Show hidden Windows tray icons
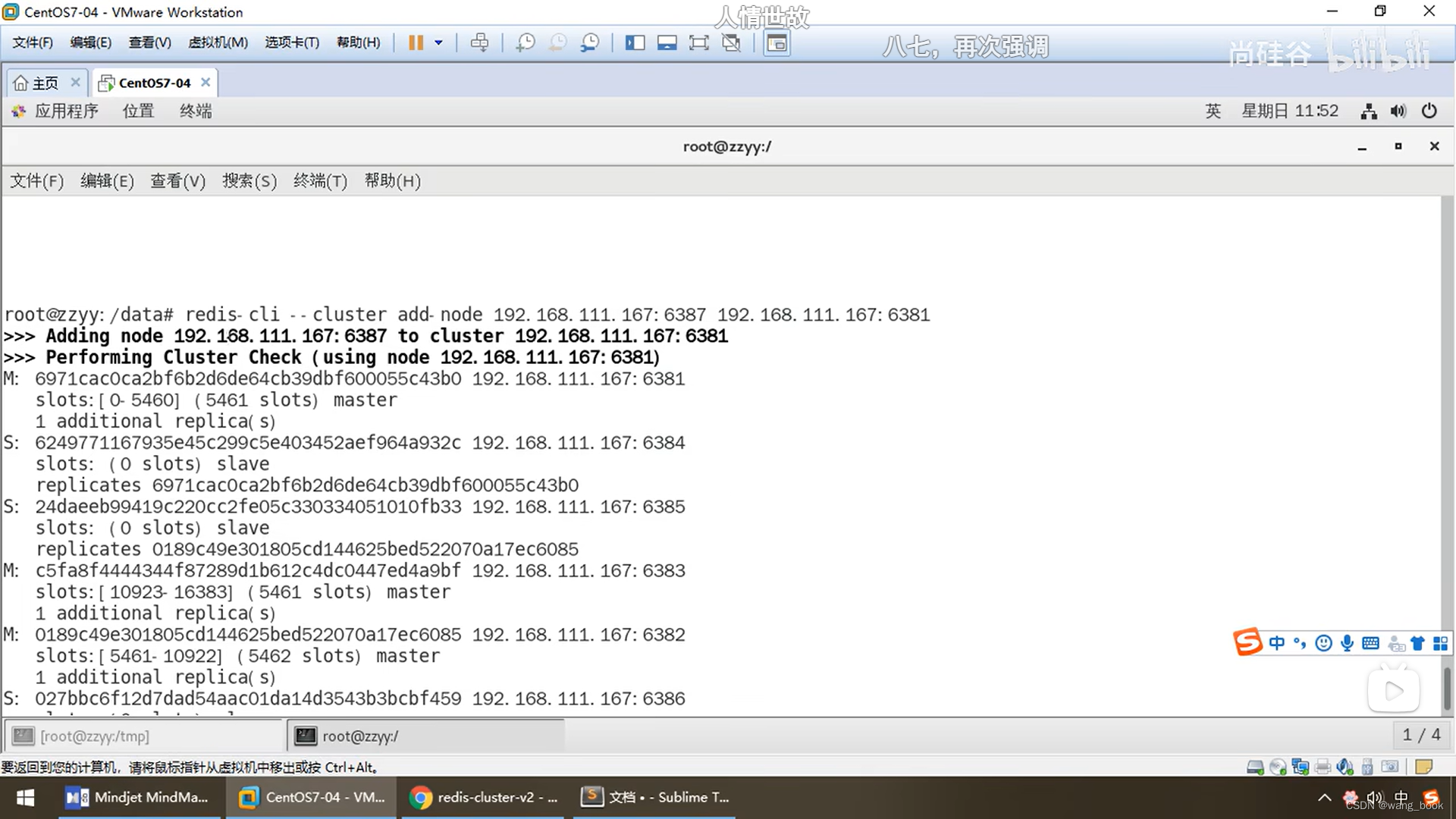Image resolution: width=1456 pixels, height=819 pixels. click(1324, 797)
